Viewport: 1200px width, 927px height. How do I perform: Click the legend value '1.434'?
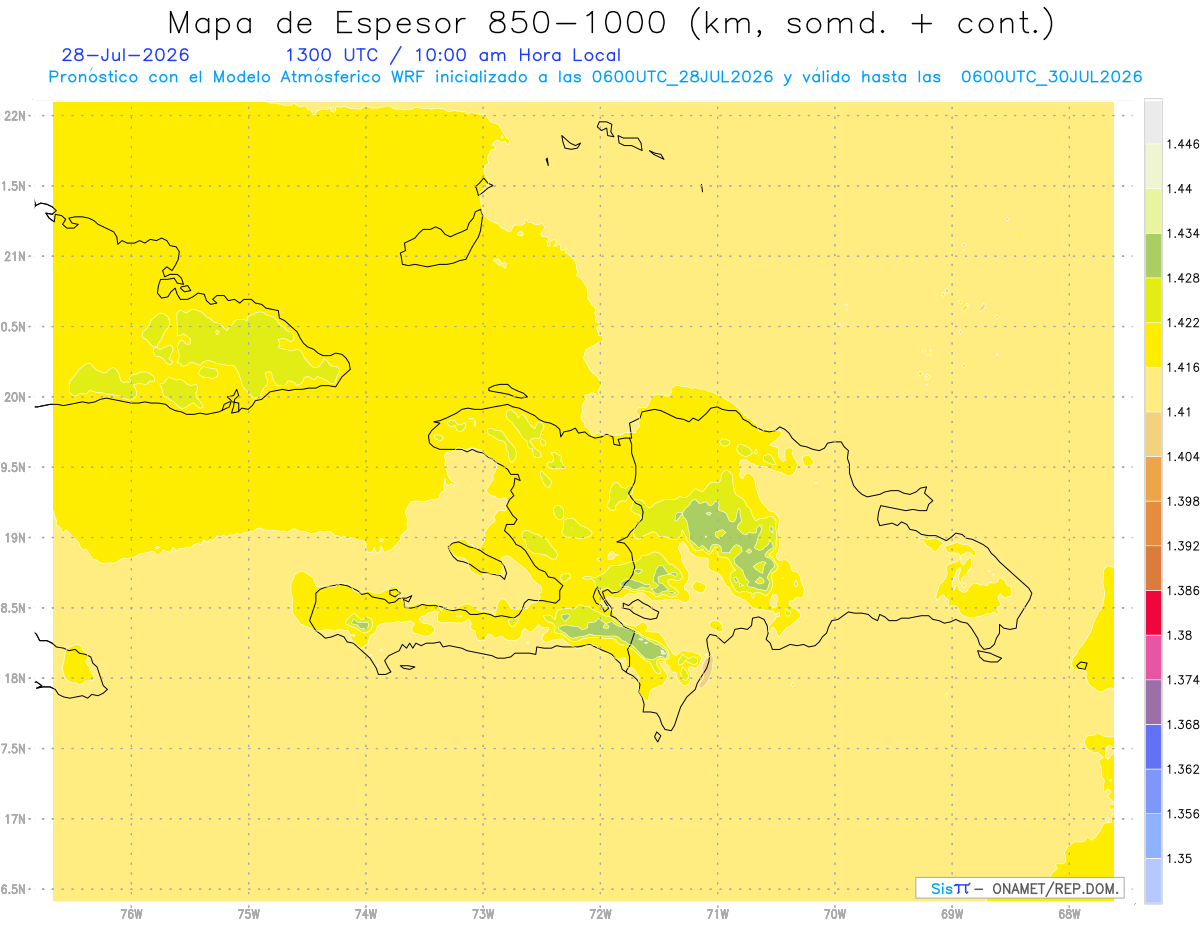tap(1183, 233)
